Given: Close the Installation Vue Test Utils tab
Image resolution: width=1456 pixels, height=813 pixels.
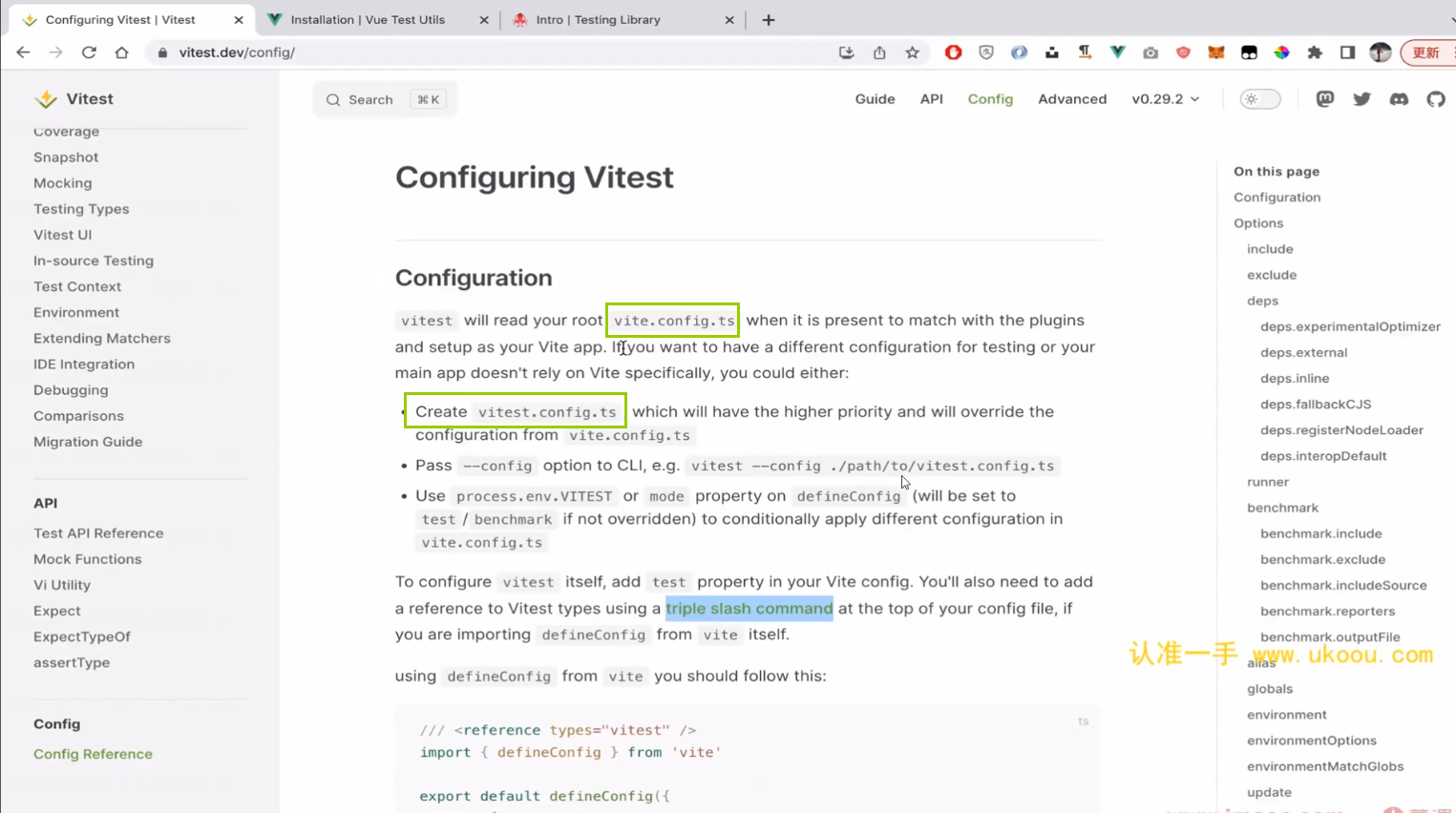Looking at the screenshot, I should coord(484,19).
